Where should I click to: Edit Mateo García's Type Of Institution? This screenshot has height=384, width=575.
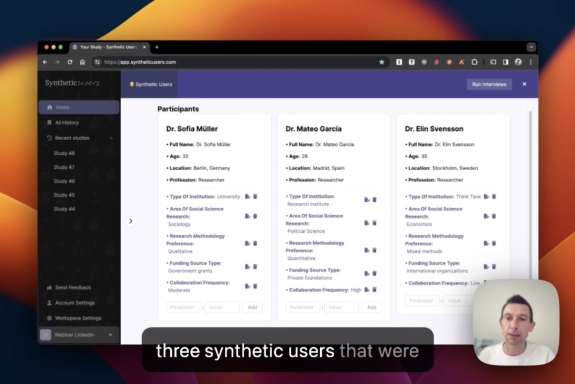(x=367, y=200)
